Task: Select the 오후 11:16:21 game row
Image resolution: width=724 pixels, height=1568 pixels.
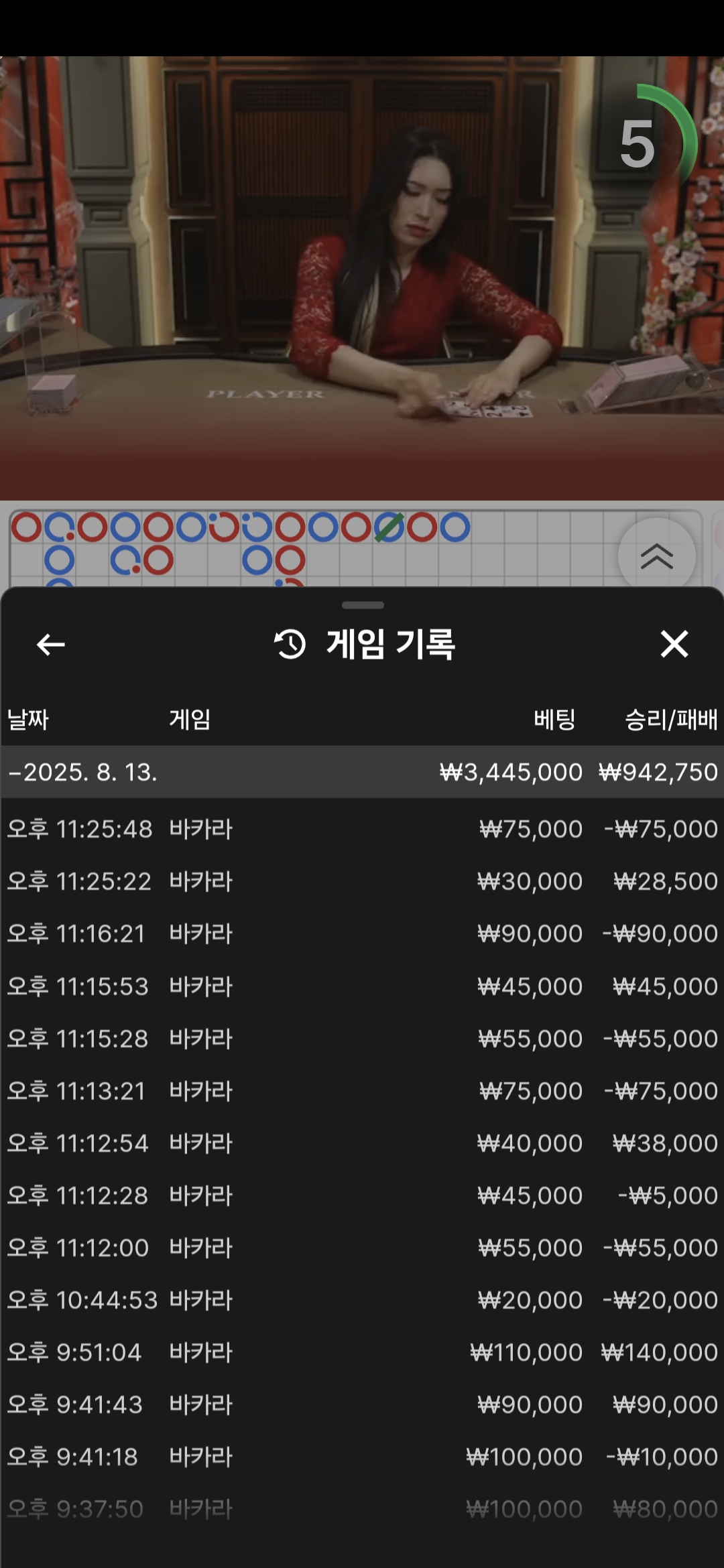Action: coord(362,933)
